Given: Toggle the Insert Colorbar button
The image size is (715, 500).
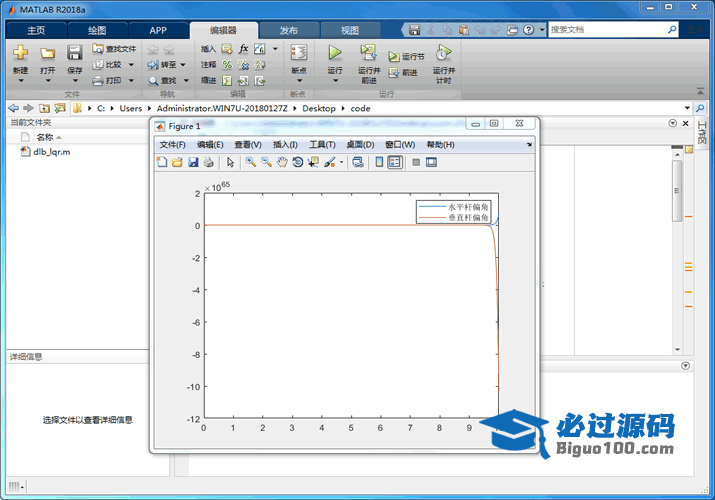Looking at the screenshot, I should pyautogui.click(x=379, y=162).
